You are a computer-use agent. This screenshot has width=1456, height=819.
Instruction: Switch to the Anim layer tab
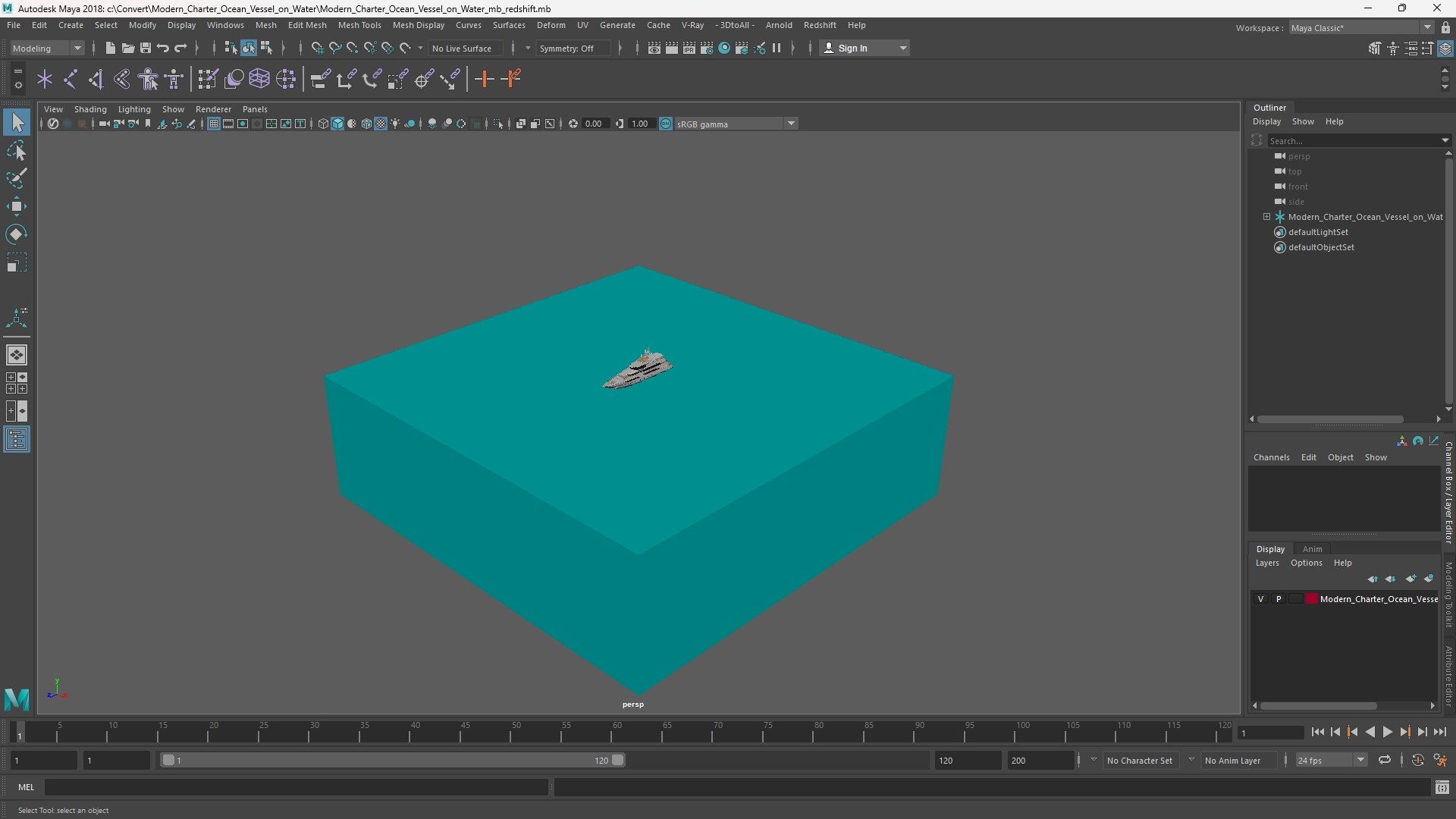(1312, 549)
